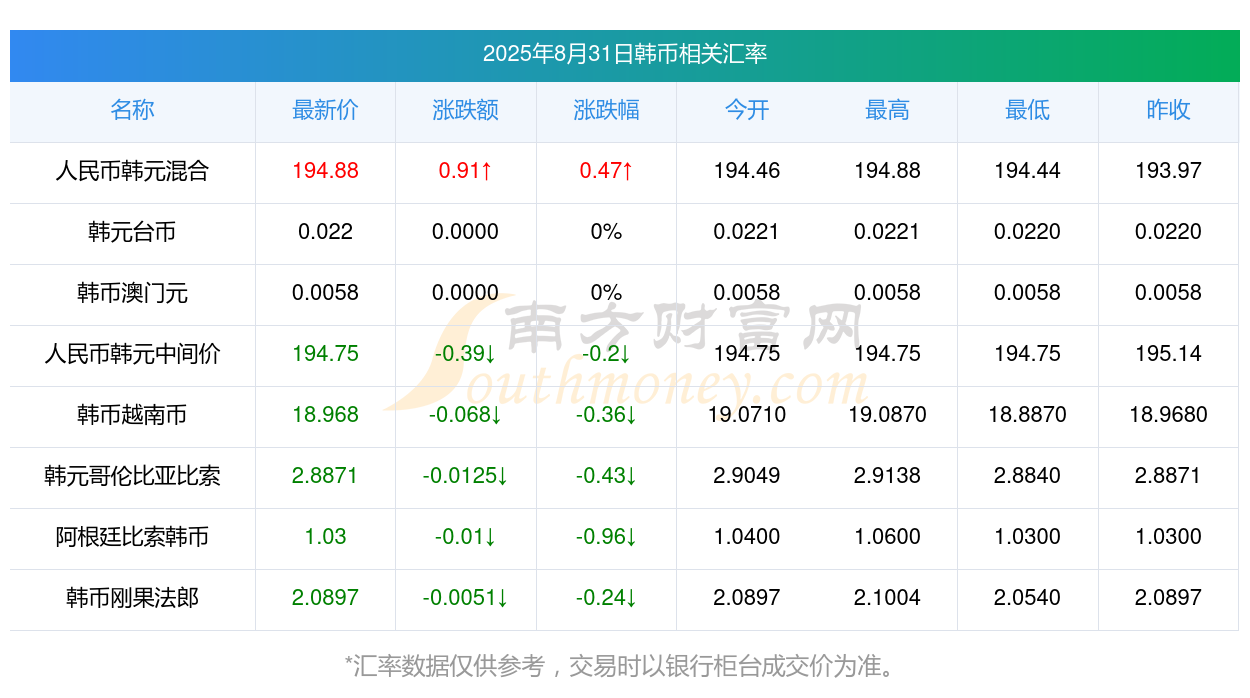The image size is (1250, 698).
Task: Click the green latest price 1.03
Action: point(325,537)
